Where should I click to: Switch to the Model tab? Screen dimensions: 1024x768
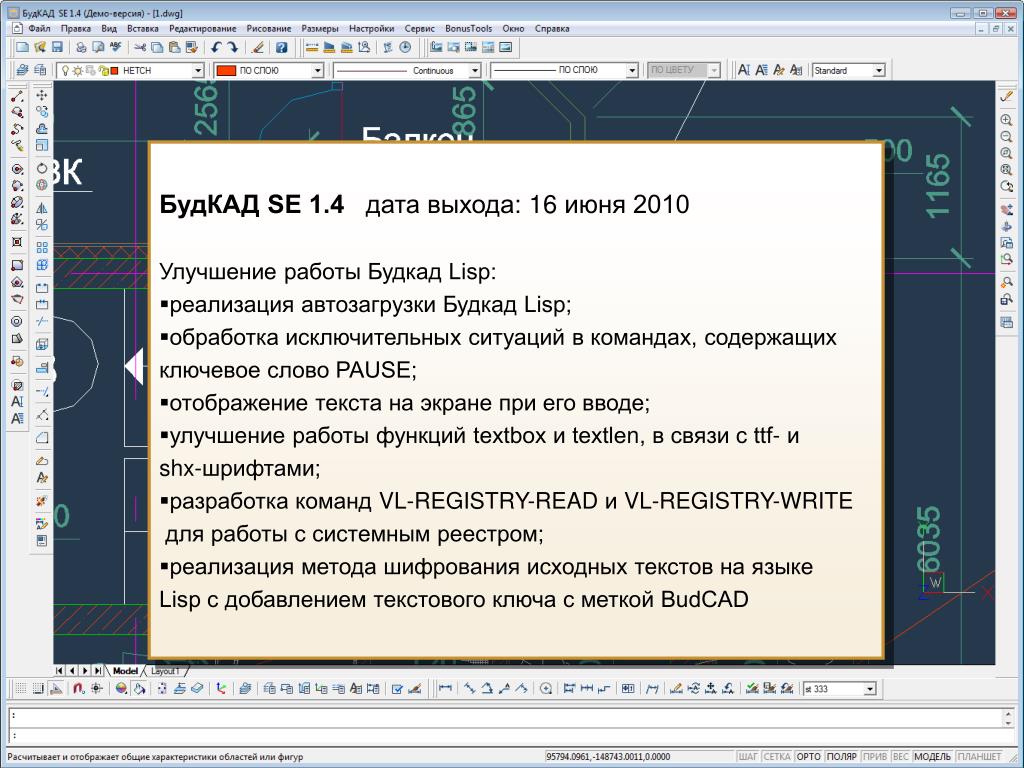[125, 671]
